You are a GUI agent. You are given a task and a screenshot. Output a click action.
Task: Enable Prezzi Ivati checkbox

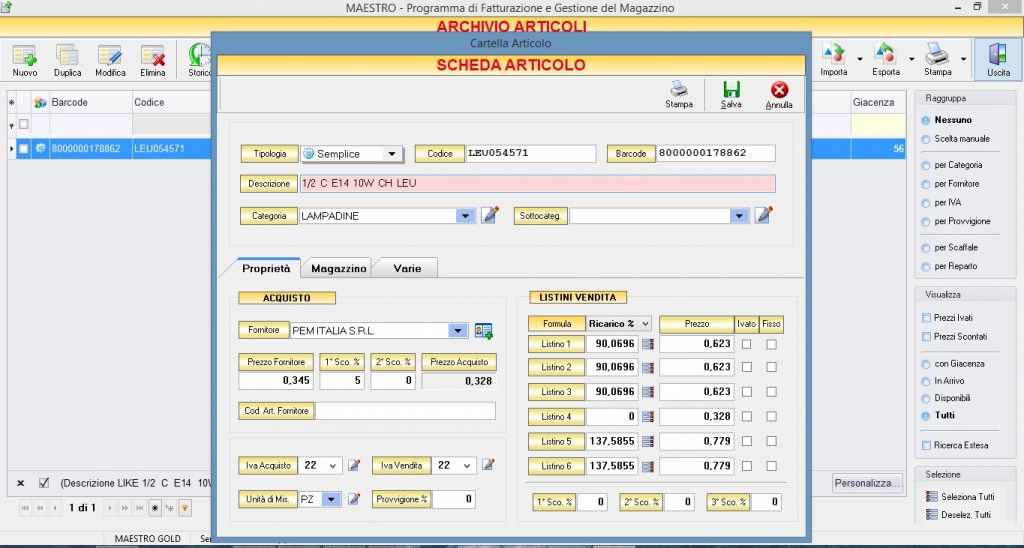click(x=926, y=318)
